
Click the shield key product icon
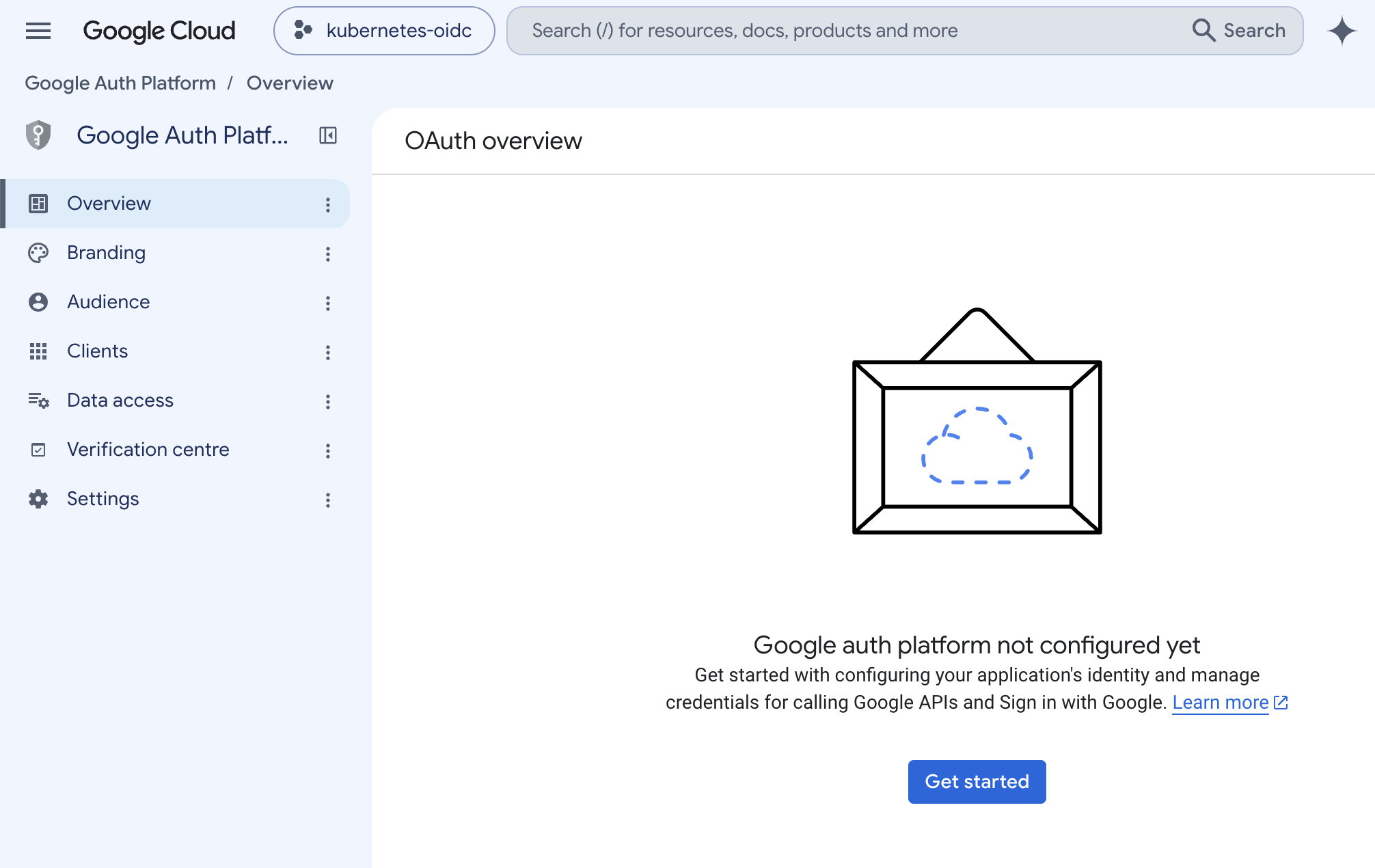click(x=38, y=135)
